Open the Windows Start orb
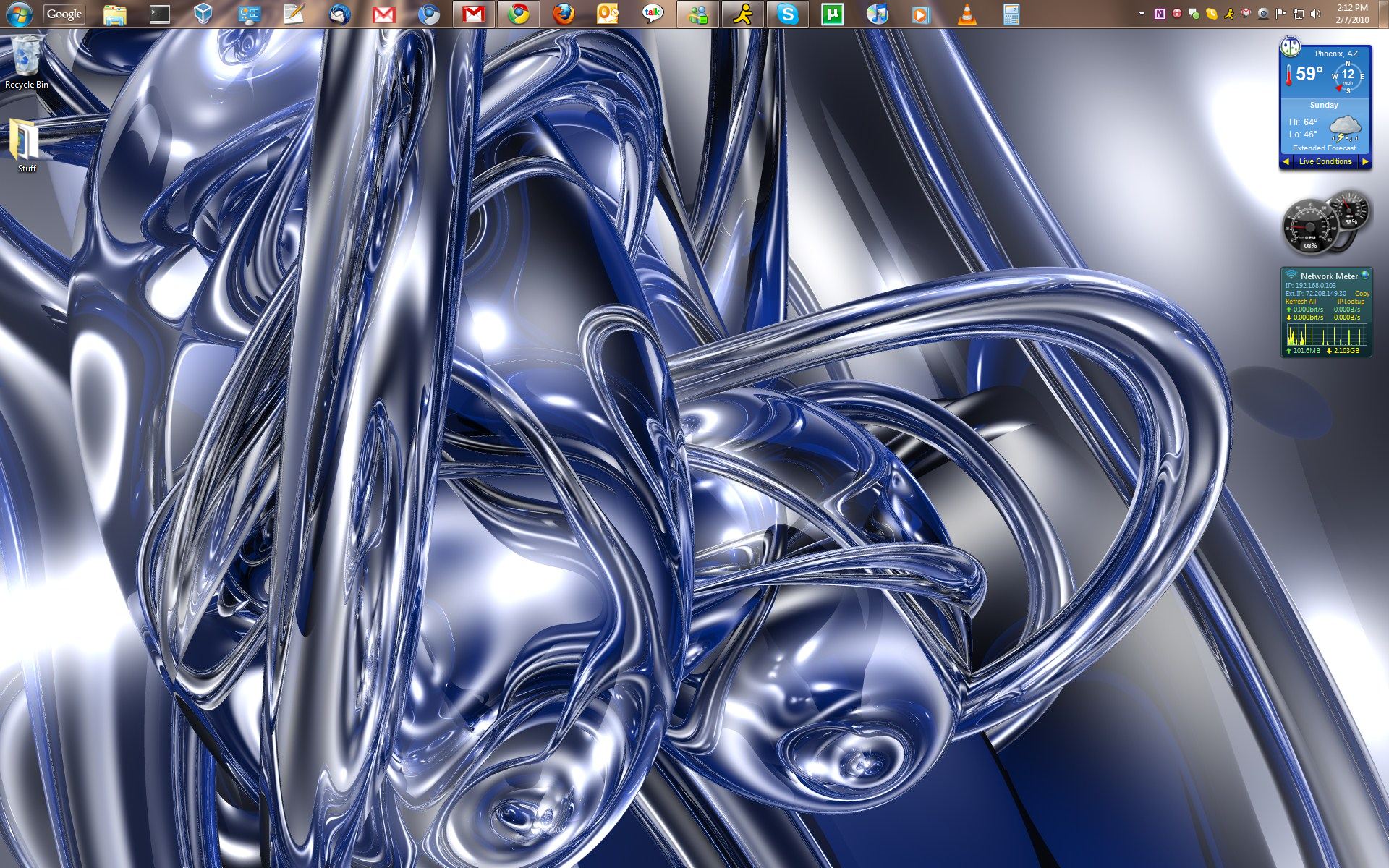Image resolution: width=1389 pixels, height=868 pixels. pyautogui.click(x=20, y=14)
